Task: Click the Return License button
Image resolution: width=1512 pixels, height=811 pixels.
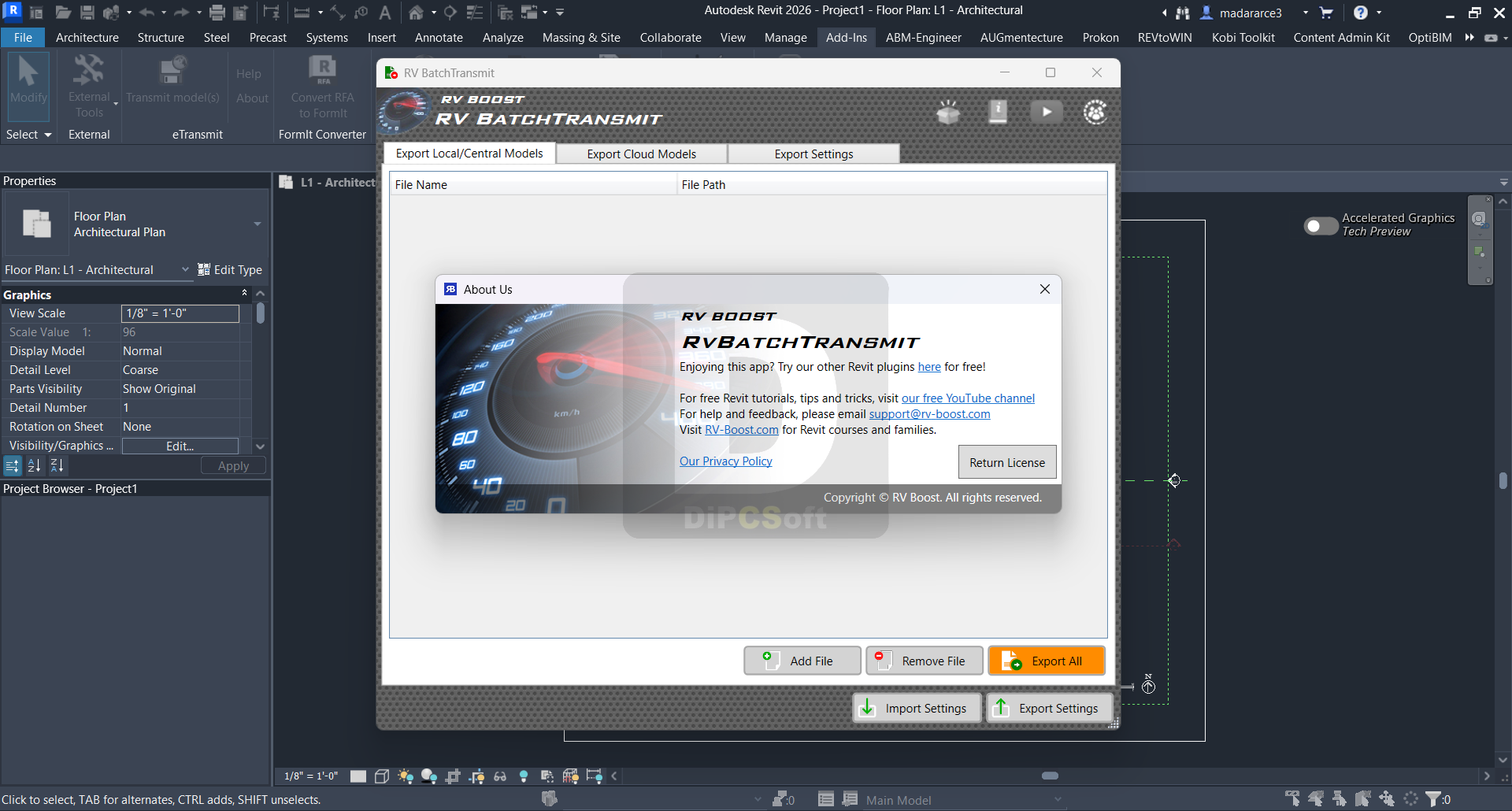Action: (1007, 462)
